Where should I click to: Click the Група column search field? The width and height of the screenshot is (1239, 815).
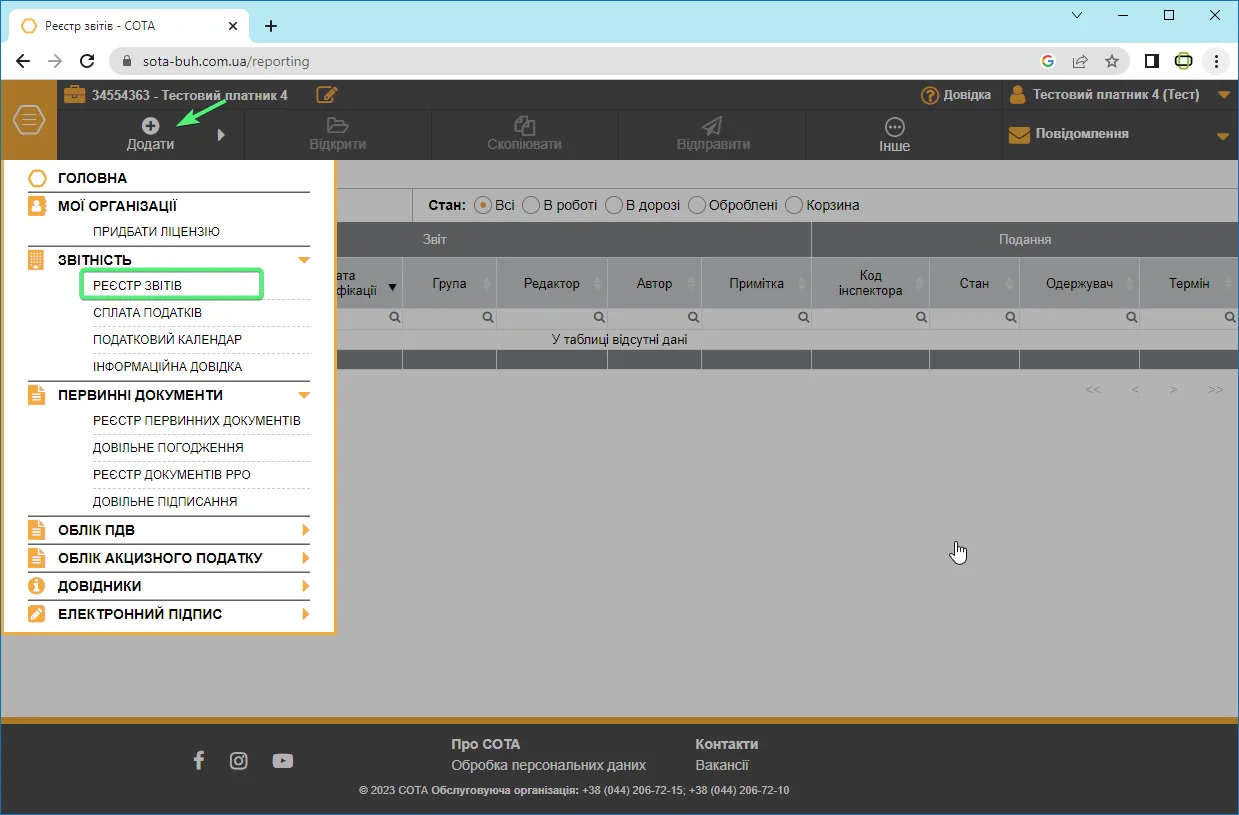(x=450, y=317)
